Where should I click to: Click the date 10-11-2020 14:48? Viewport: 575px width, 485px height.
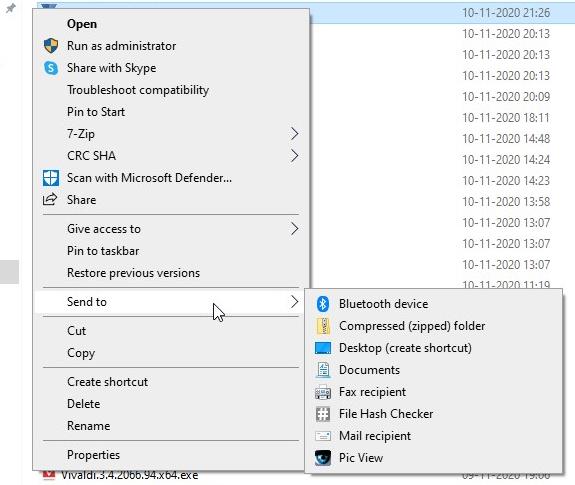506,139
